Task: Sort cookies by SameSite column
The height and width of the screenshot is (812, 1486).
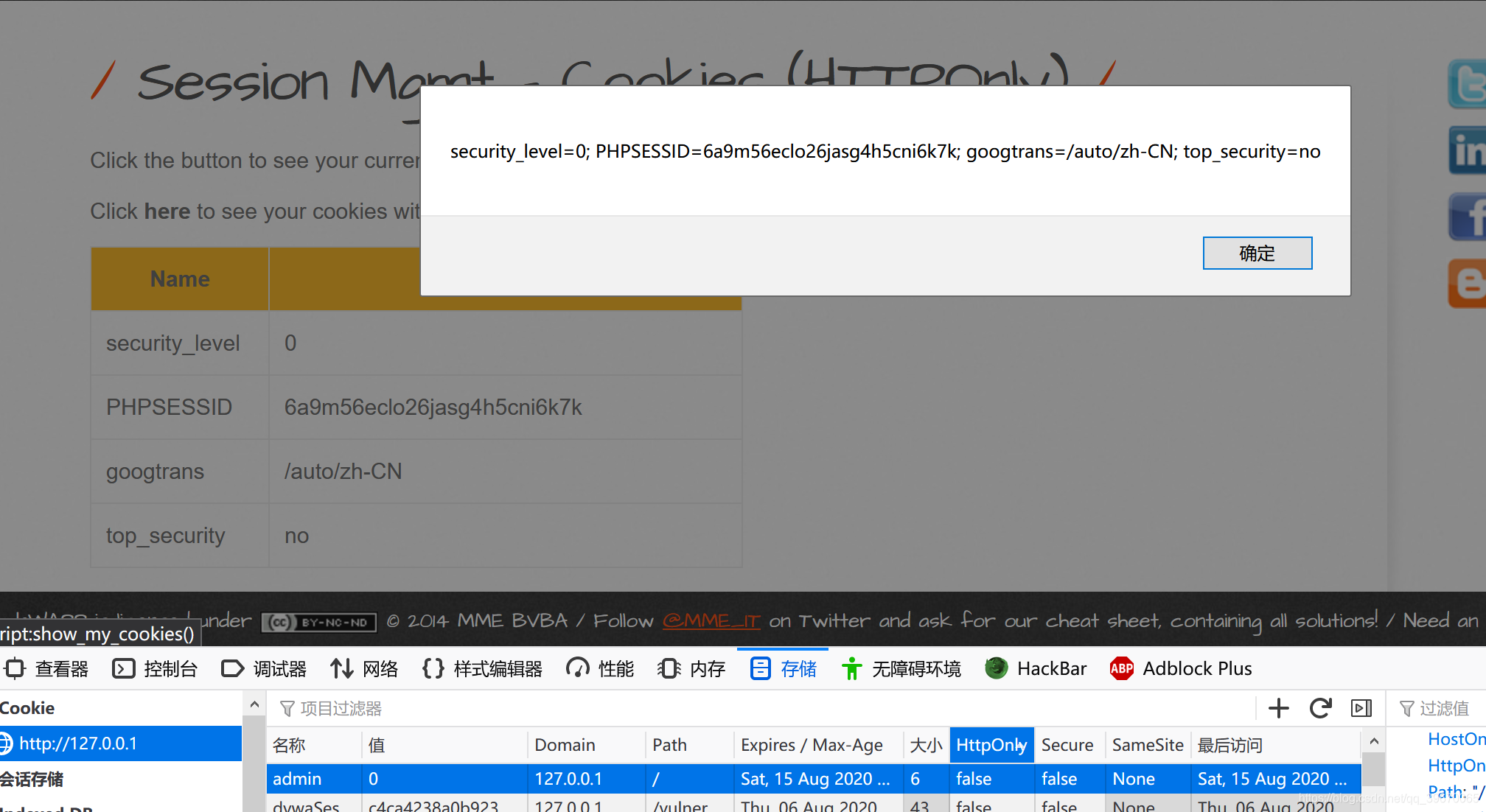Action: click(1148, 745)
